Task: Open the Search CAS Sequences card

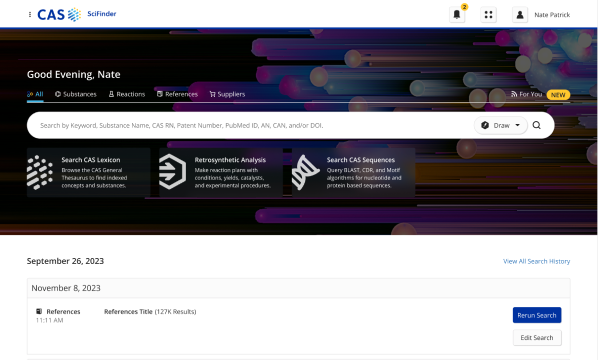Action: 354,172
